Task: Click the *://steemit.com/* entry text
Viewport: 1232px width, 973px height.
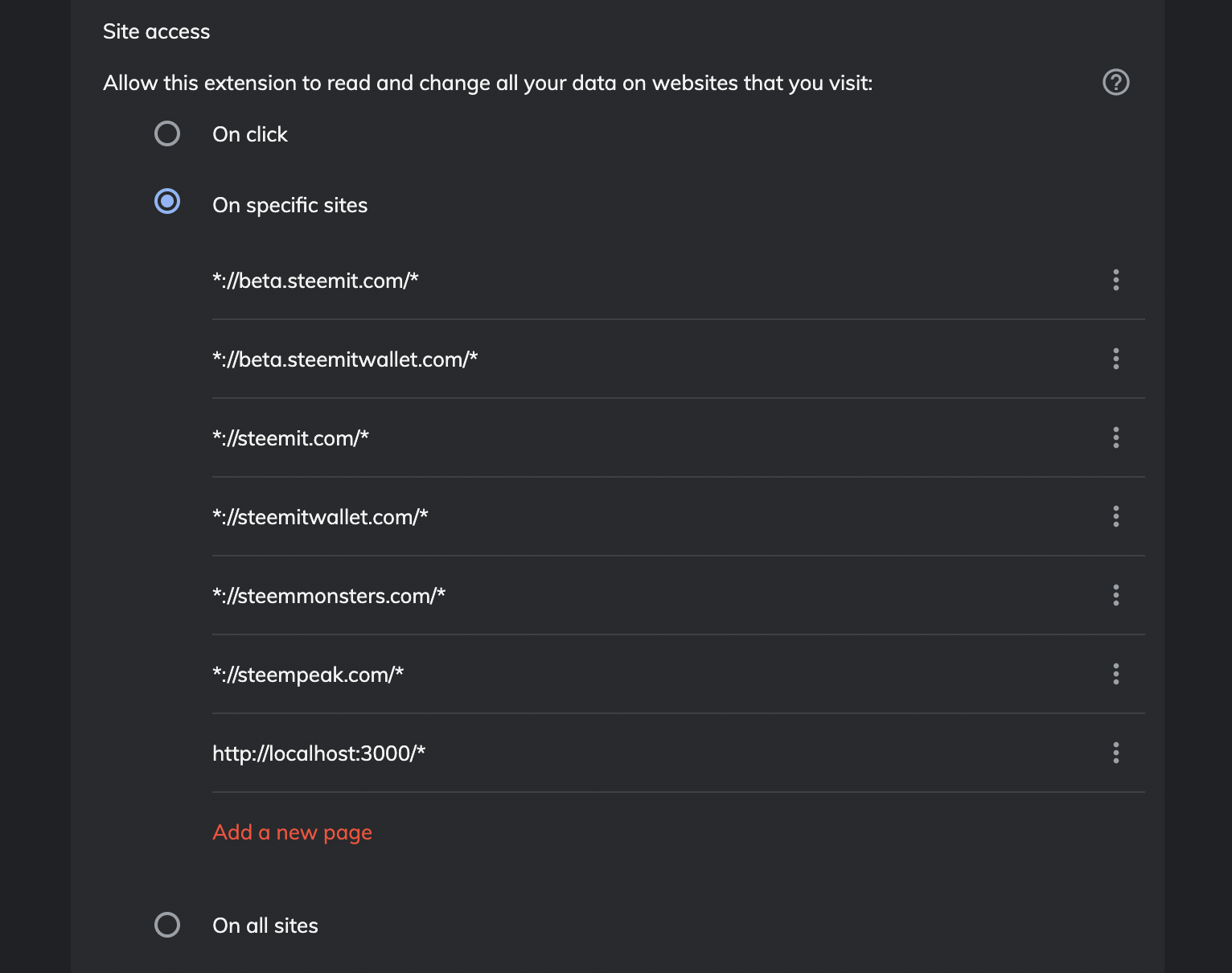Action: [x=290, y=438]
